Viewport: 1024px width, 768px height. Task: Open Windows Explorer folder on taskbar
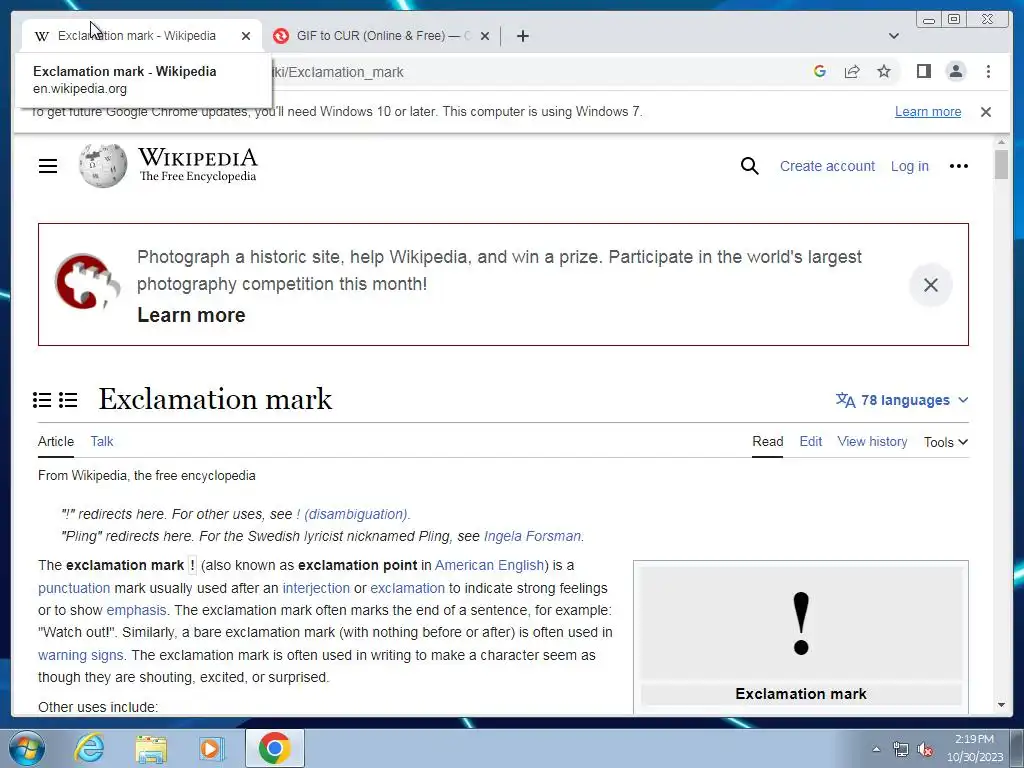click(x=151, y=749)
